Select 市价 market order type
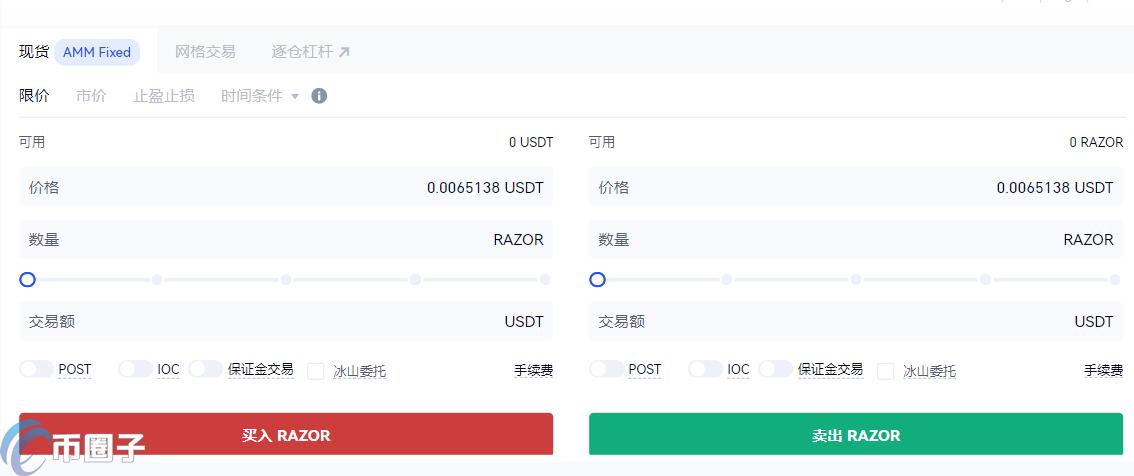Screen dimensions: 1134x476 (x=91, y=95)
